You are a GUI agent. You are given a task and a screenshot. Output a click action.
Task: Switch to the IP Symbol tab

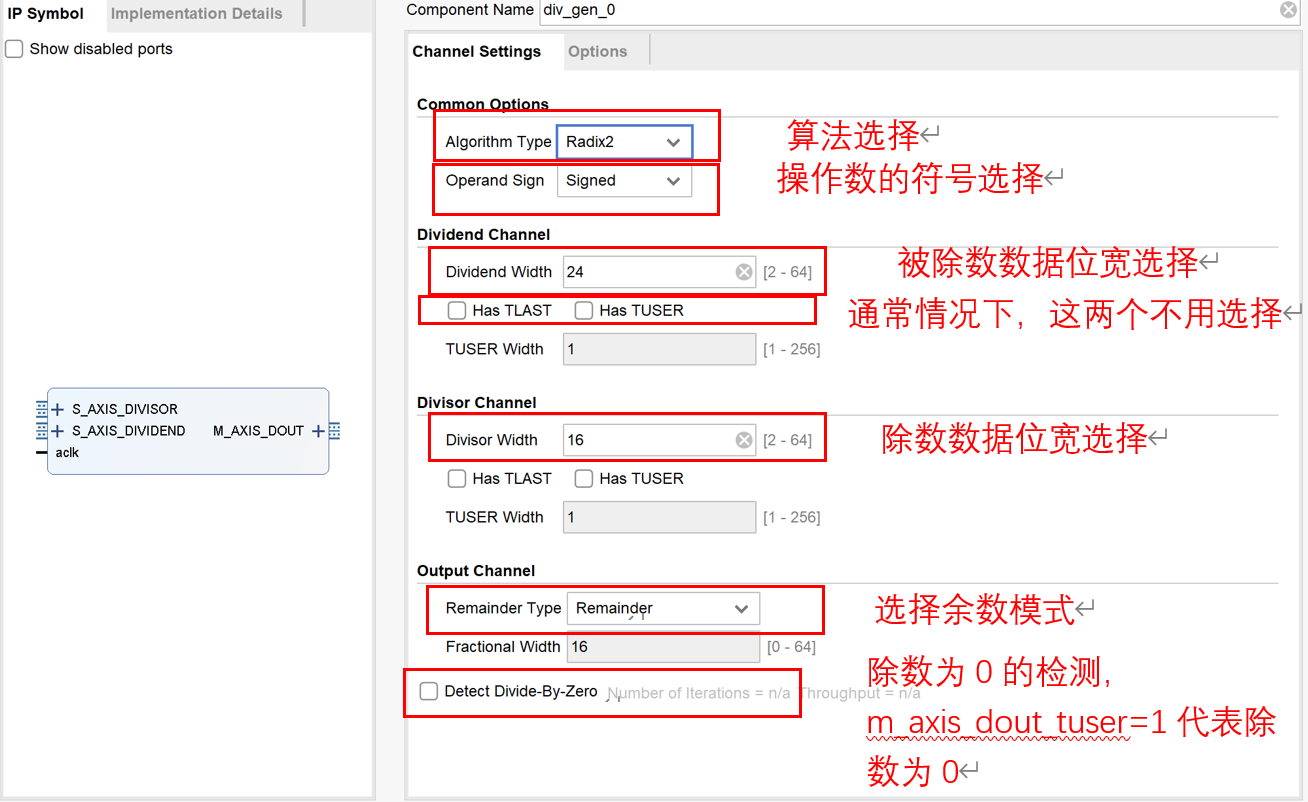(x=46, y=14)
